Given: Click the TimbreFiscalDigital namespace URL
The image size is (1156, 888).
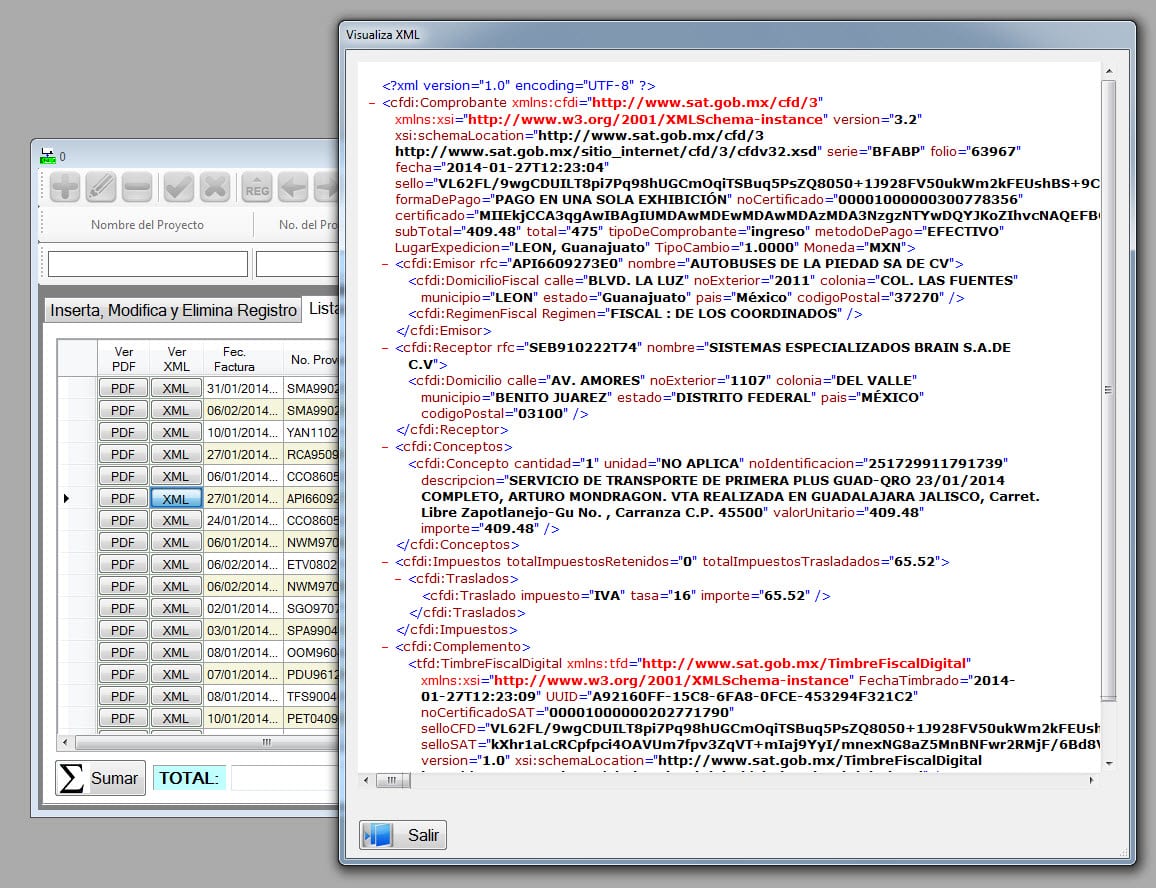Looking at the screenshot, I should (x=804, y=663).
